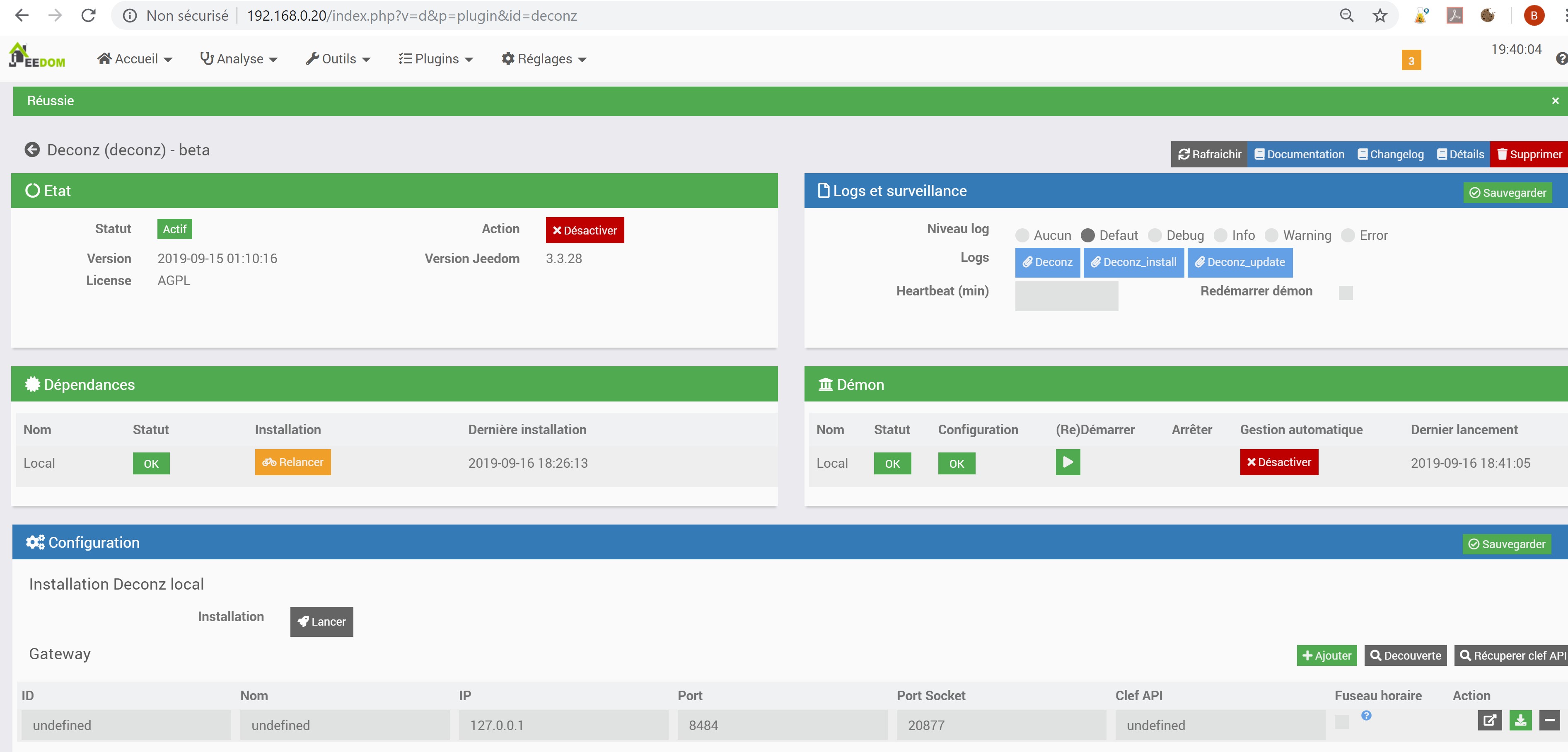The height and width of the screenshot is (752, 1568).
Task: Reload the page with the refresh icon
Action: point(88,15)
